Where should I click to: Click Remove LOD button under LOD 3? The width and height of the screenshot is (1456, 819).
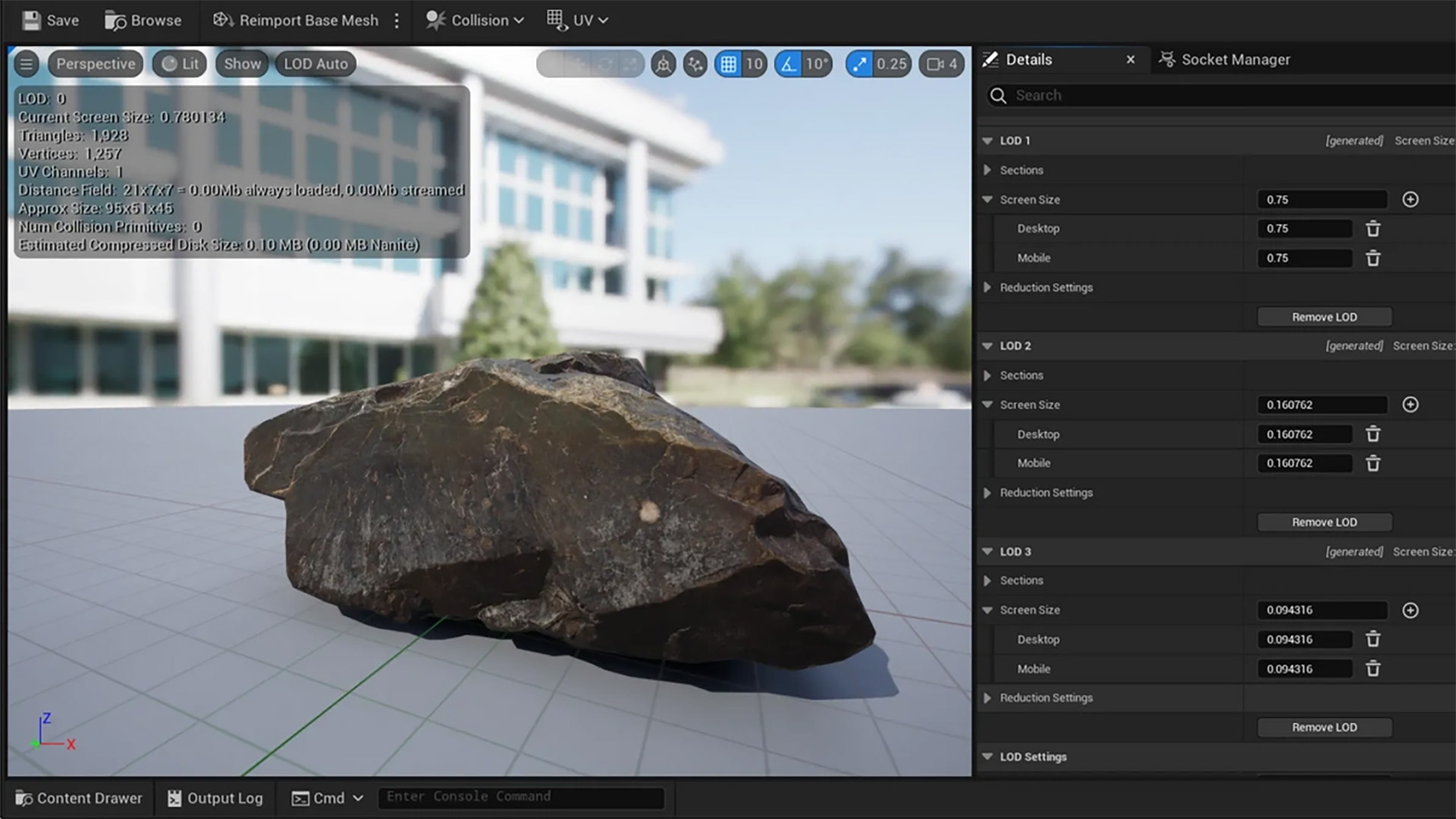1324,727
